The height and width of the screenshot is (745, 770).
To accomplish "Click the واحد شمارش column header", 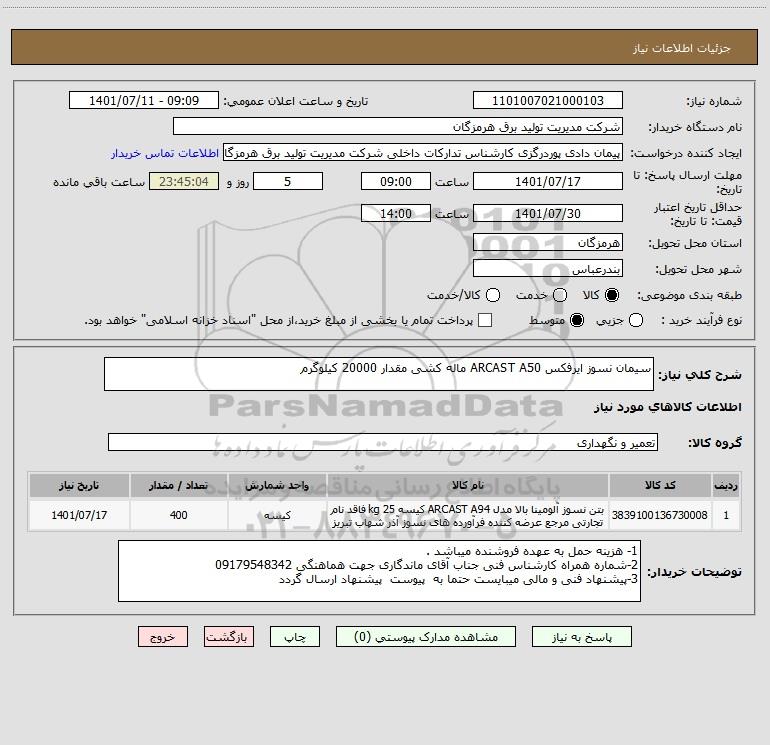I will (x=277, y=485).
